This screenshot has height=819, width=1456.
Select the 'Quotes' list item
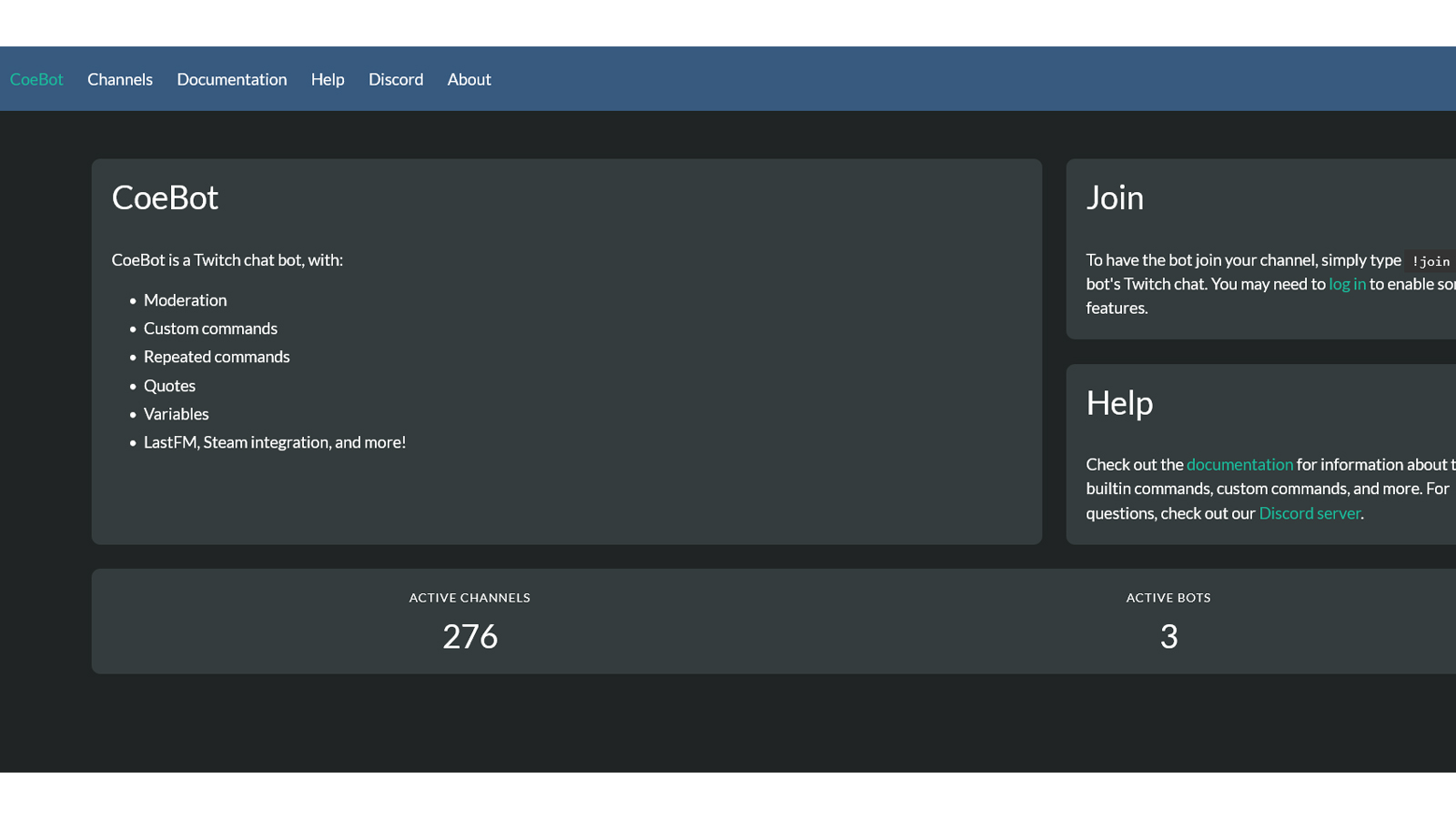[169, 386]
